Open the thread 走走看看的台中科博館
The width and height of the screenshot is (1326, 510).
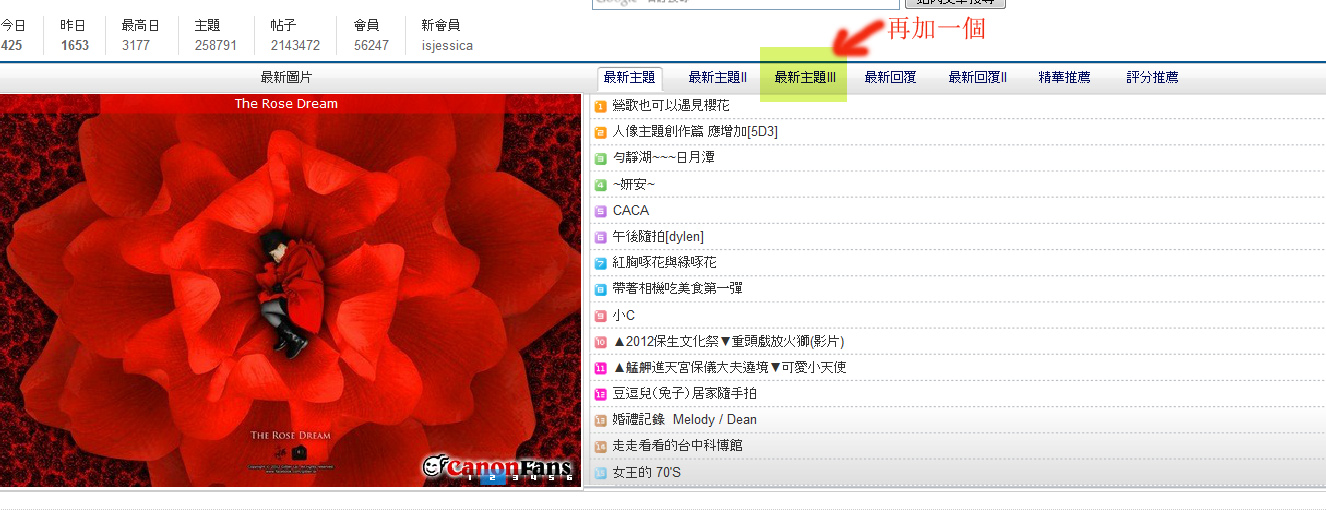click(x=677, y=445)
